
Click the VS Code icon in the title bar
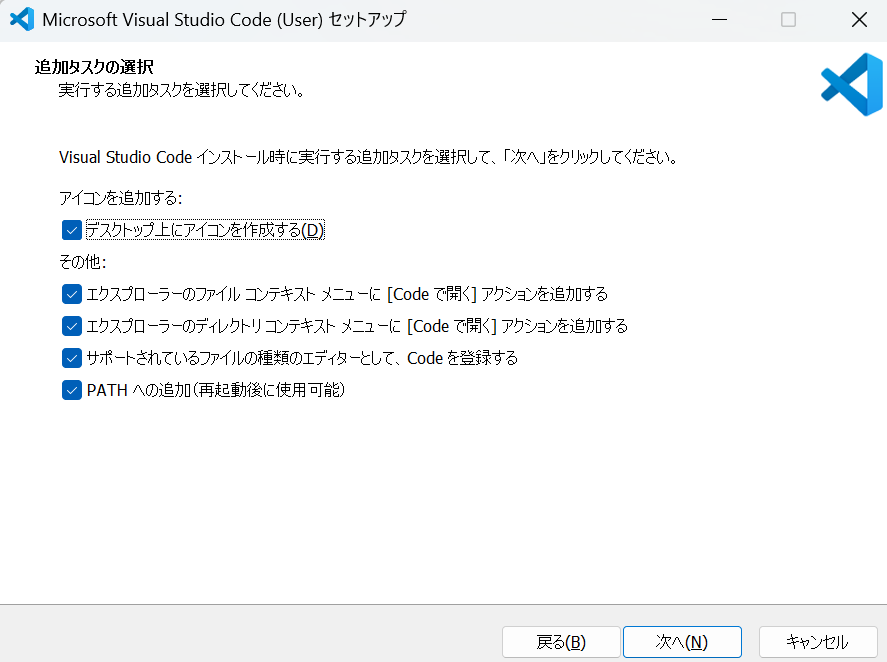tap(21, 20)
